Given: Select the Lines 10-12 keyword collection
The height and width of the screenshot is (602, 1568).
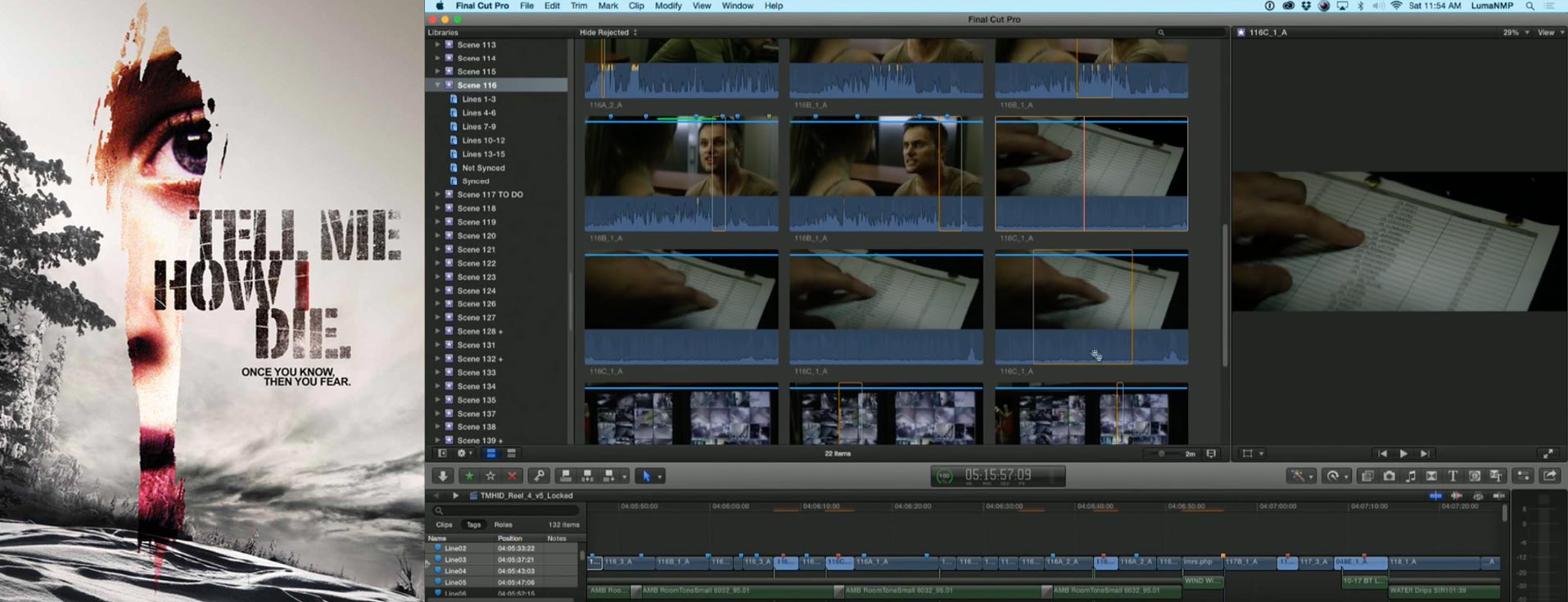Looking at the screenshot, I should 483,141.
